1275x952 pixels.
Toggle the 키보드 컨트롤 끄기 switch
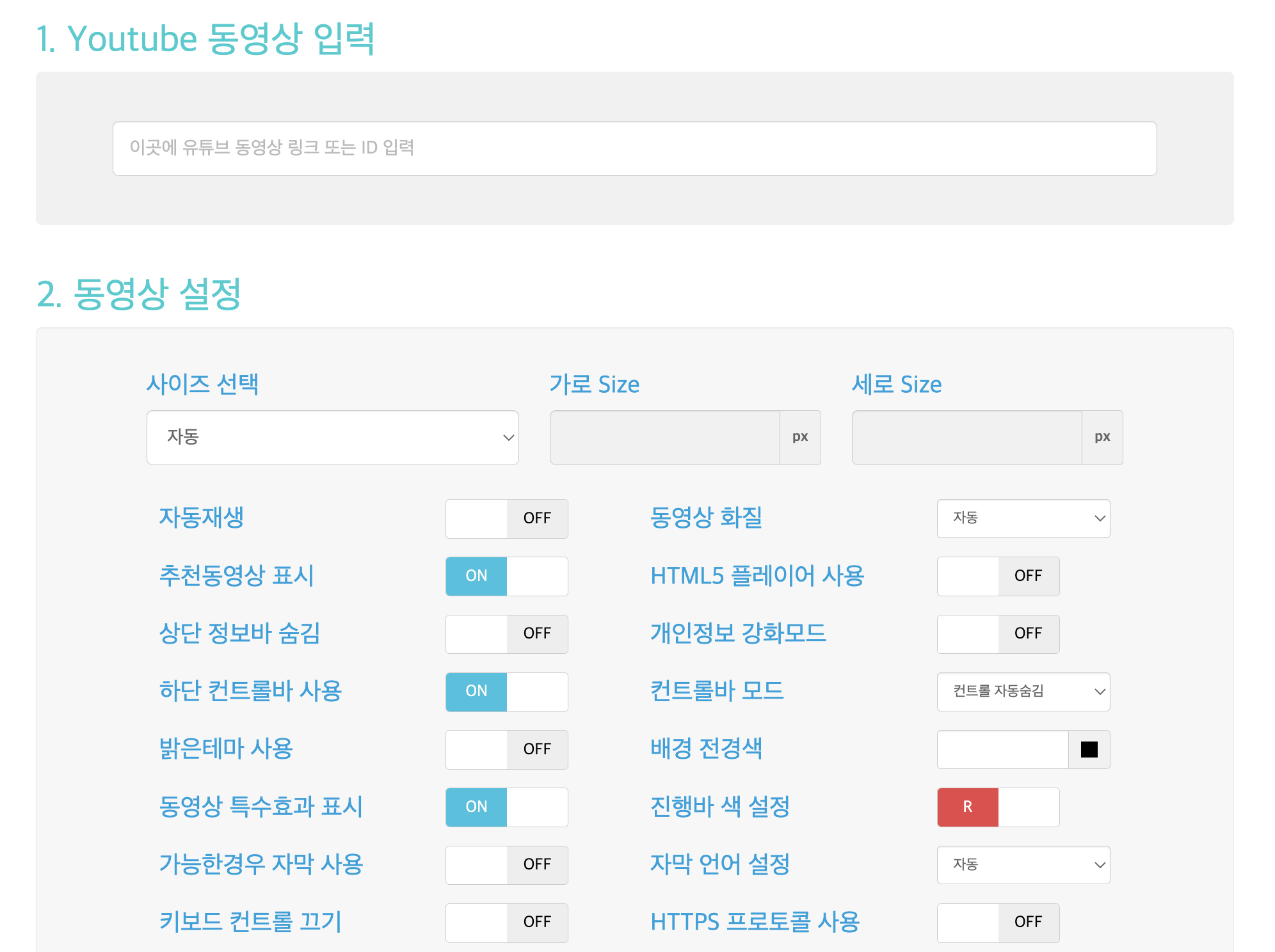506,923
